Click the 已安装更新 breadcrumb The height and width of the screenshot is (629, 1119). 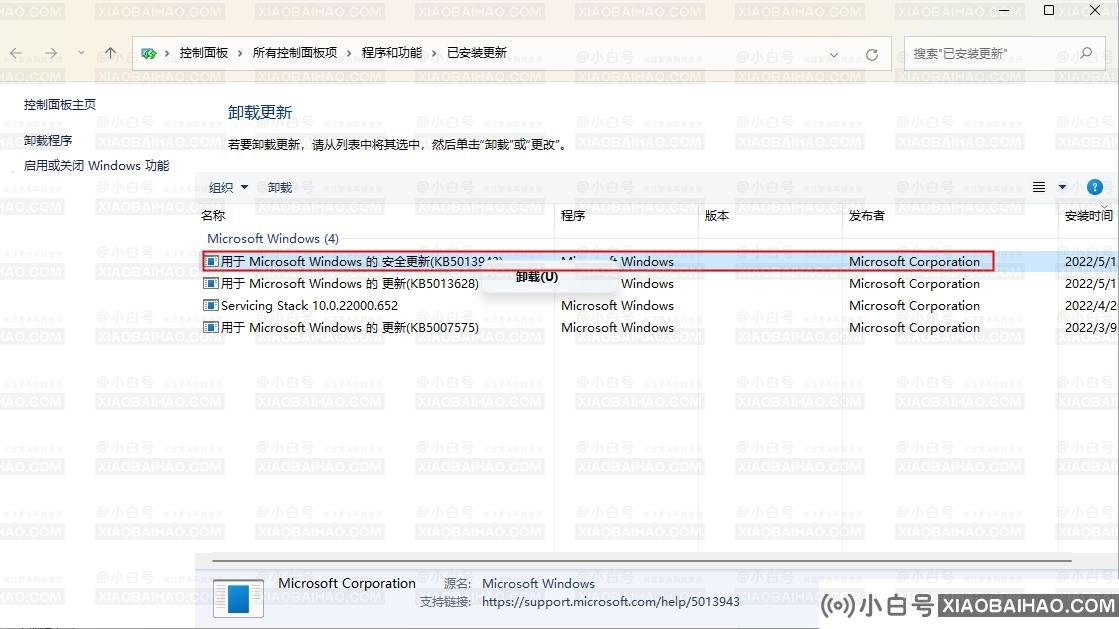(x=477, y=53)
